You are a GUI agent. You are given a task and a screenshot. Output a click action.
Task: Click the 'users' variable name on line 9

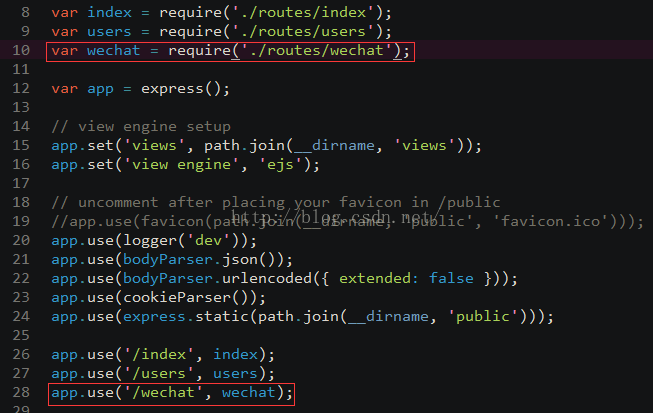click(109, 32)
